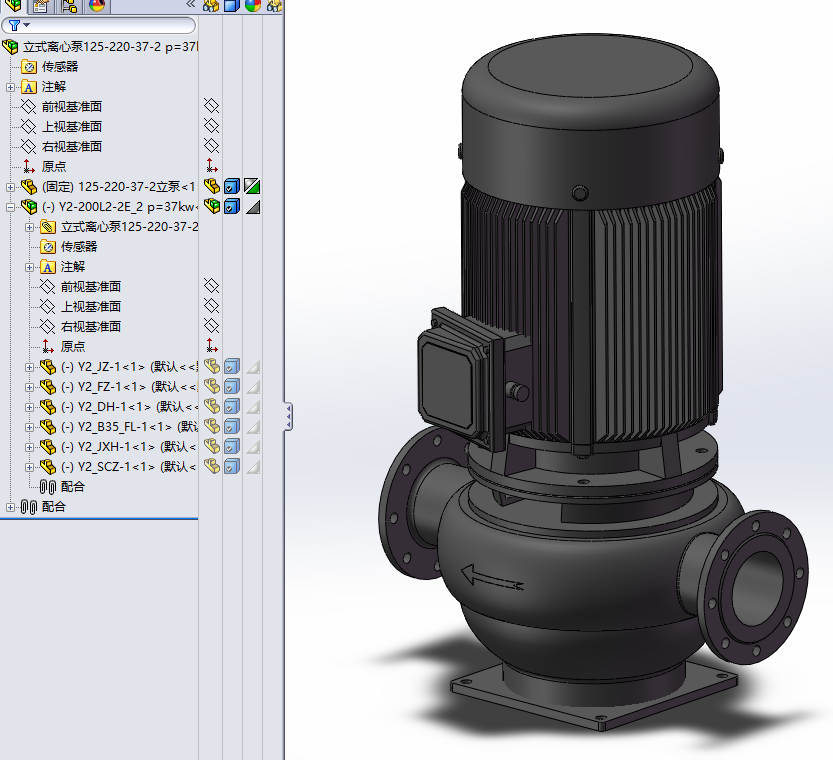Open the FeatureManager design tree tab
Viewport: 833px width, 760px height.
pyautogui.click(x=13, y=5)
